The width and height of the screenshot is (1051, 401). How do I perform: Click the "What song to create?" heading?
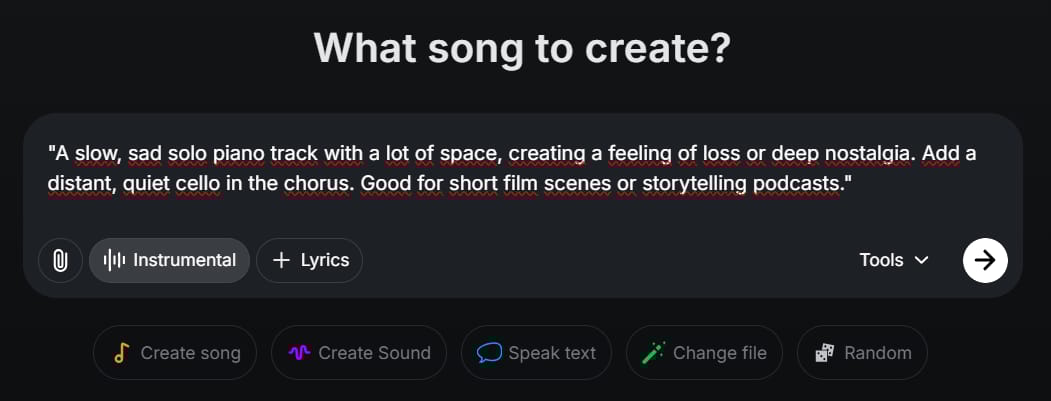(x=522, y=48)
